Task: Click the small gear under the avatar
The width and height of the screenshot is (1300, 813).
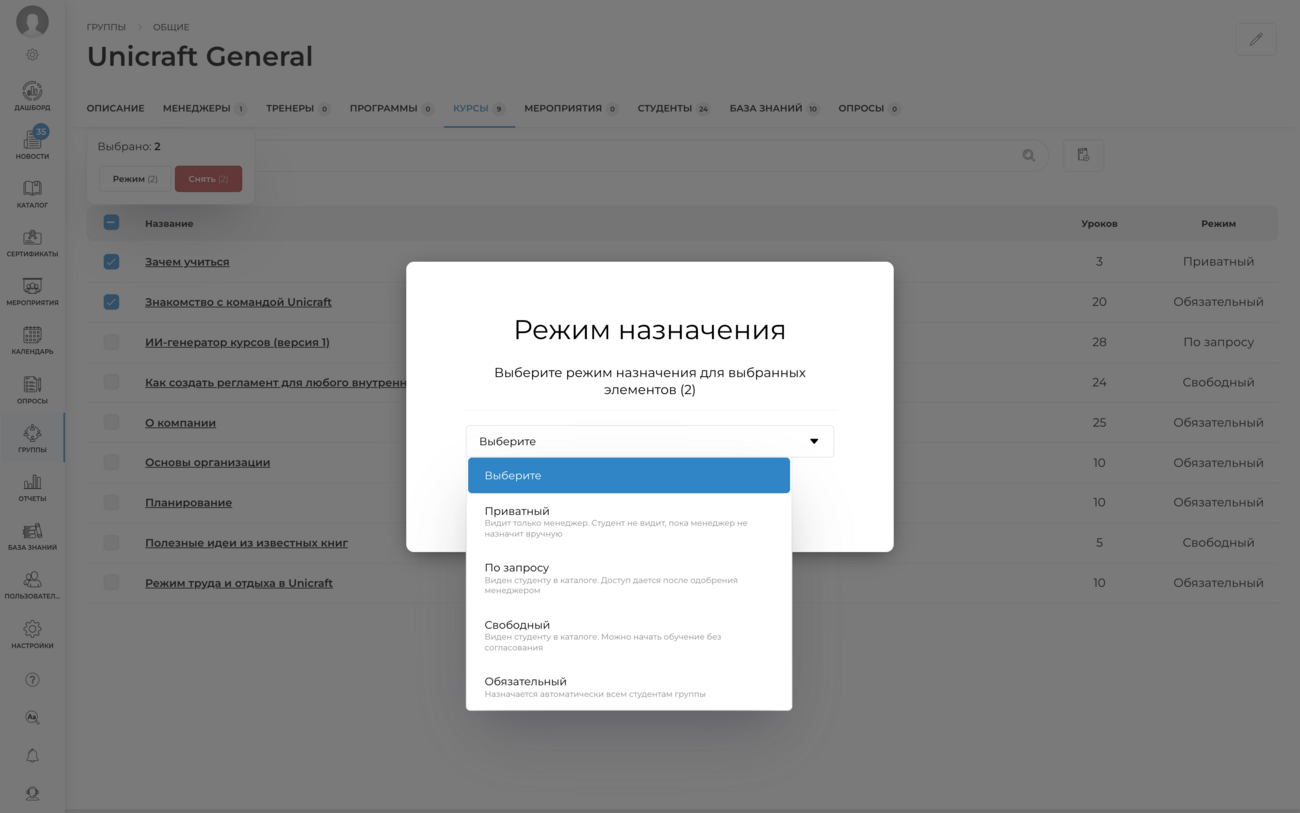Action: (x=32, y=55)
